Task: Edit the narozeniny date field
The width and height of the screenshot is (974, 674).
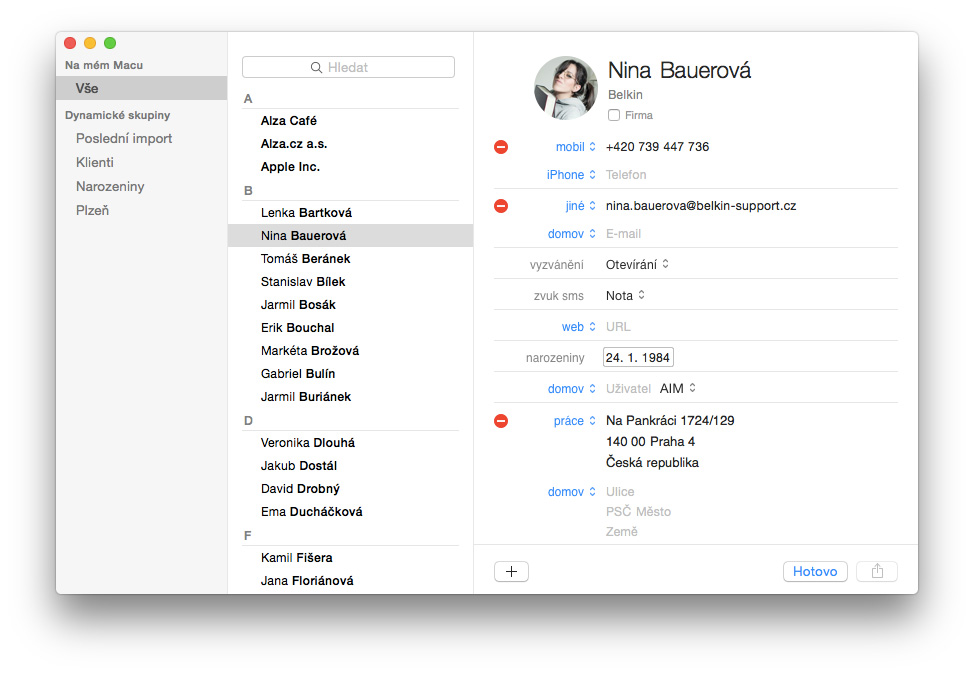Action: coord(638,358)
